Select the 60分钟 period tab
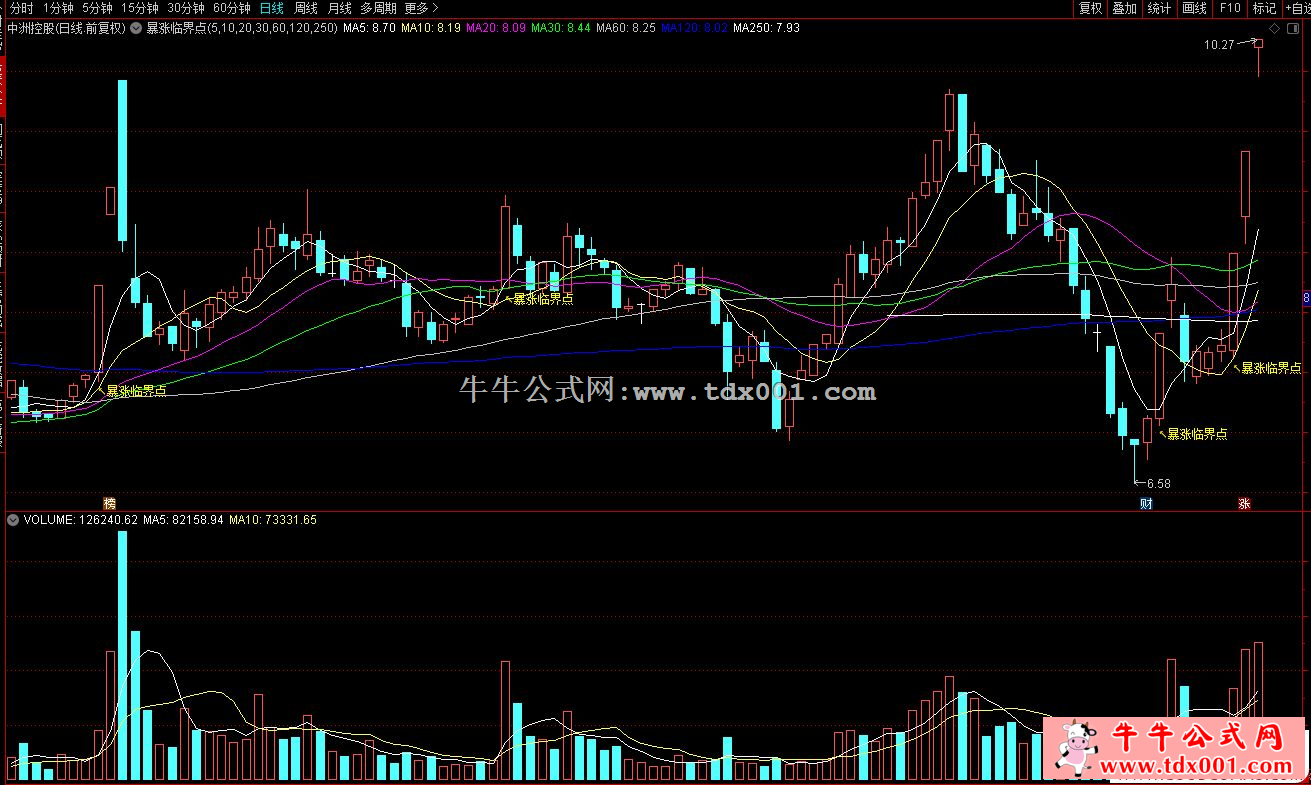Screen dimensions: 1311x785 pos(232,8)
